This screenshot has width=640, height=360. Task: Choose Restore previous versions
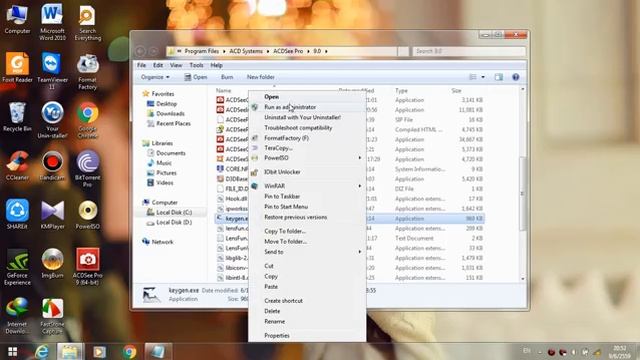pyautogui.click(x=307, y=217)
